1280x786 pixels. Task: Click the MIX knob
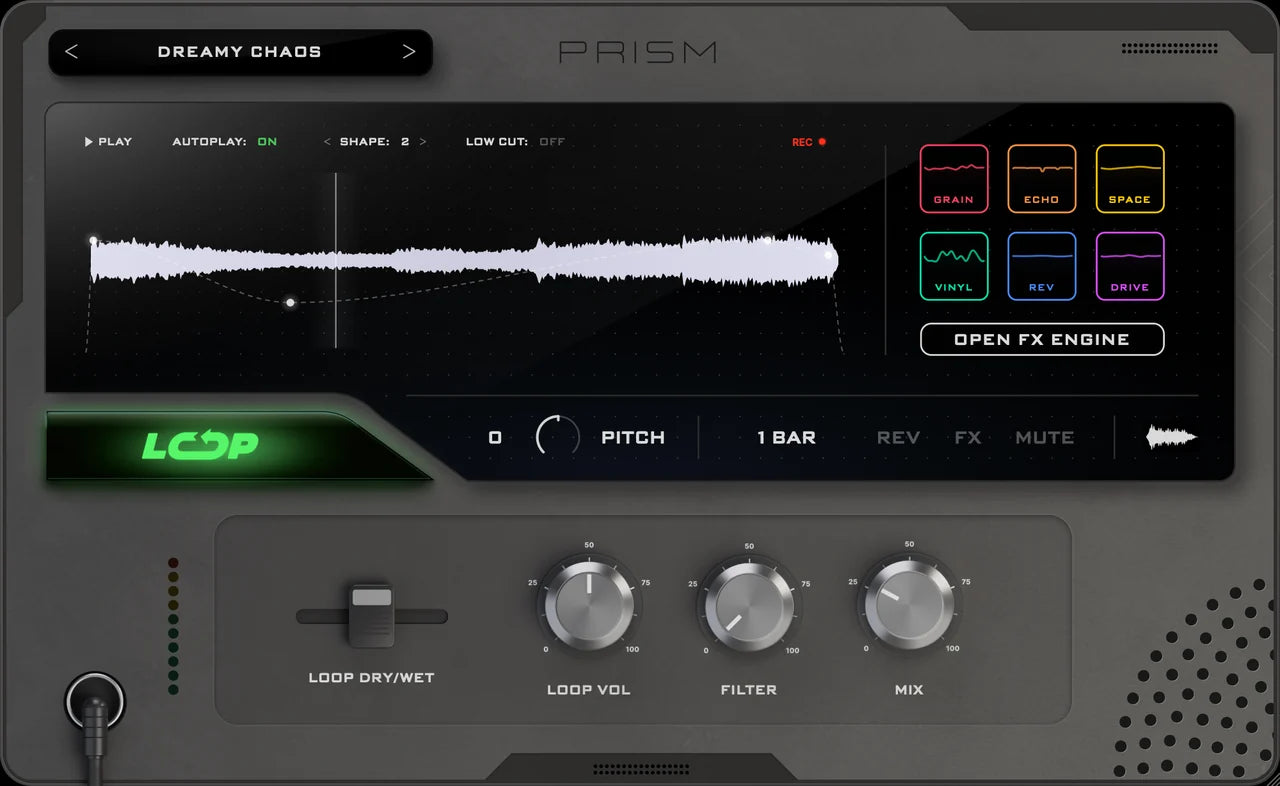[x=909, y=604]
